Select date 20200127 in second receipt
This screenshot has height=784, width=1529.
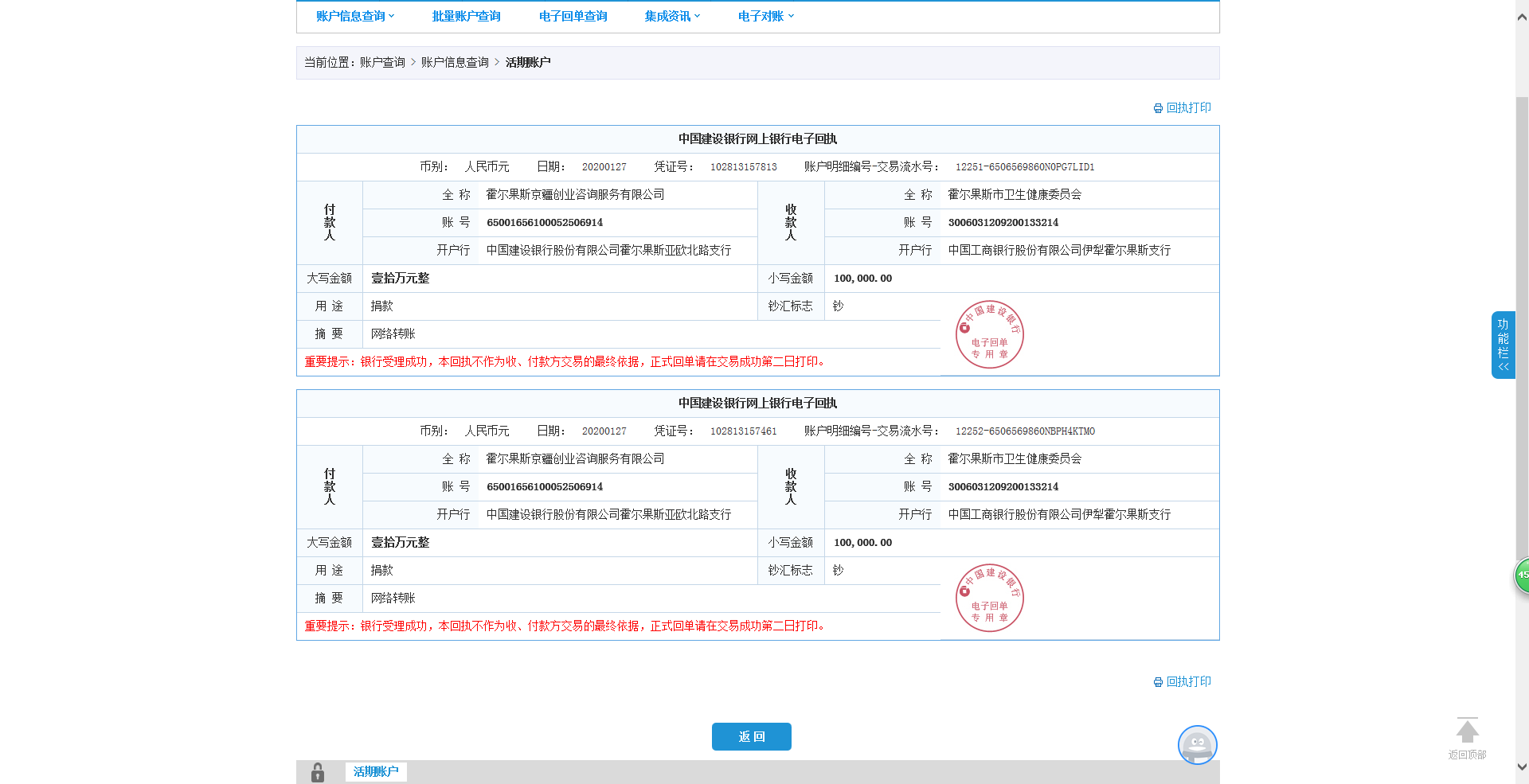pos(604,431)
